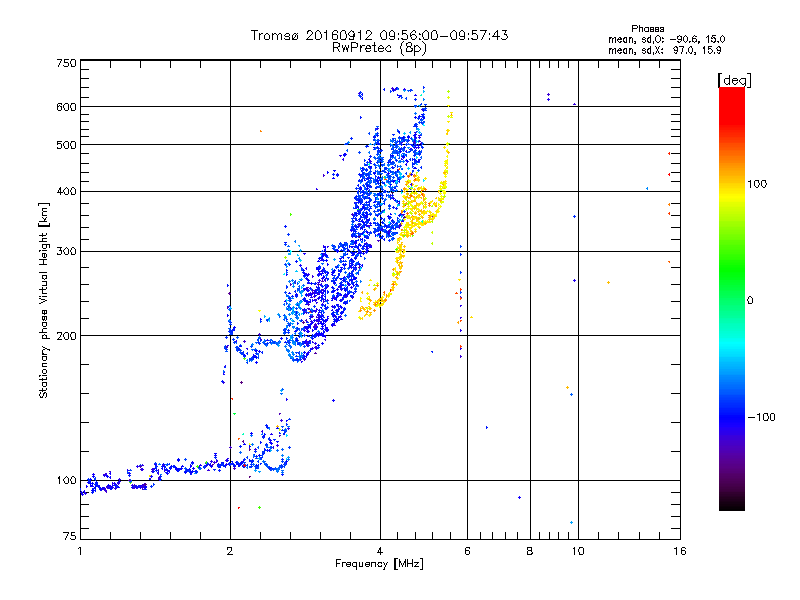Click colorbar tick label '-100'
This screenshot has height=600, width=800.
tap(761, 417)
